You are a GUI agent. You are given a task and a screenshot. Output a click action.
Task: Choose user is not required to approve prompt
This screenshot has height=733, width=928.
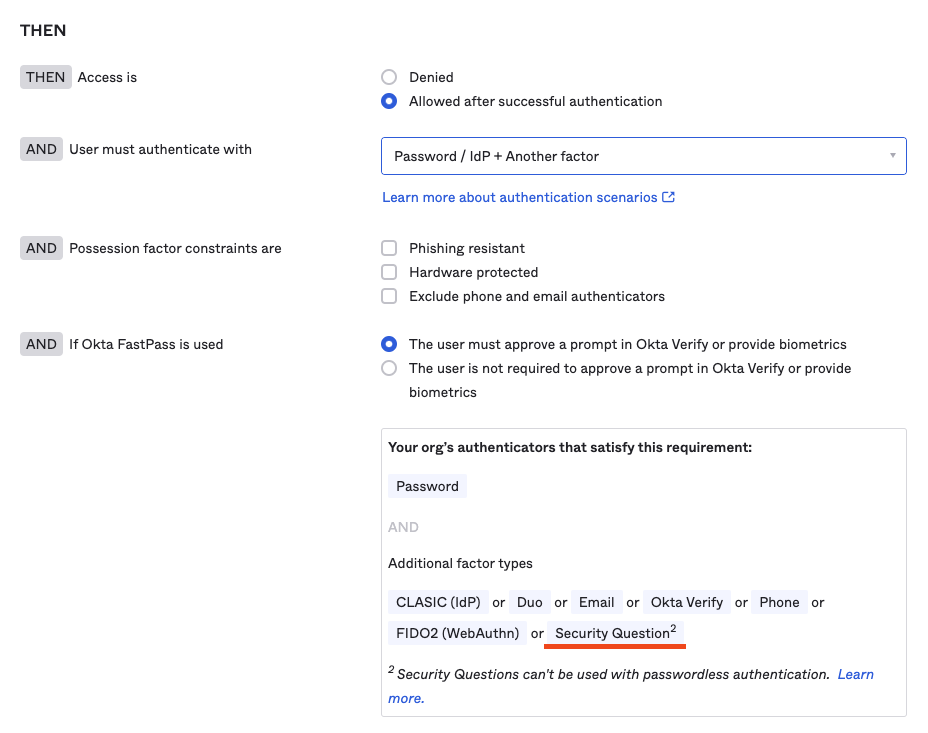389,368
